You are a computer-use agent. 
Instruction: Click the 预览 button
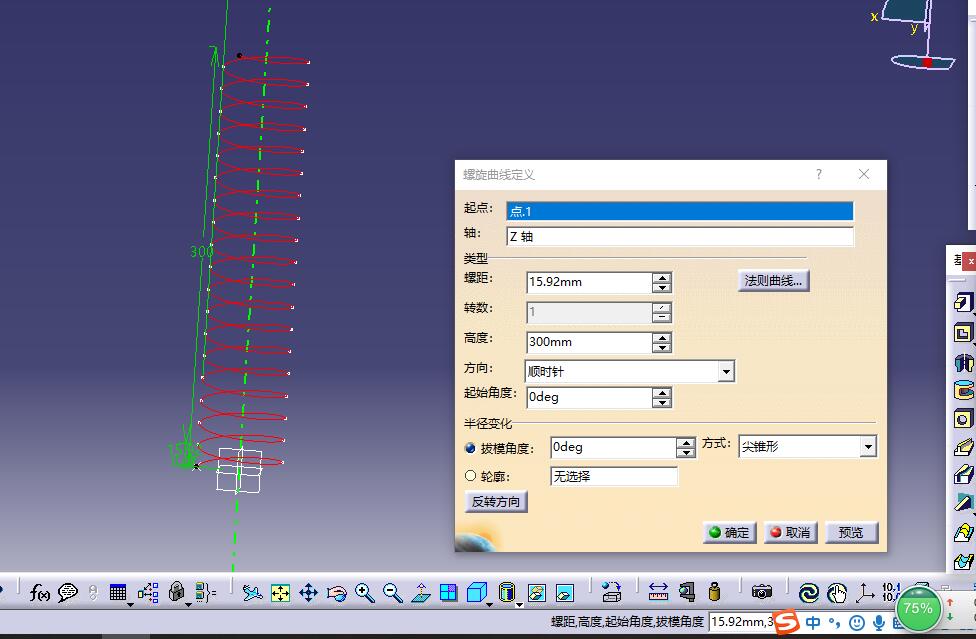pyautogui.click(x=851, y=532)
